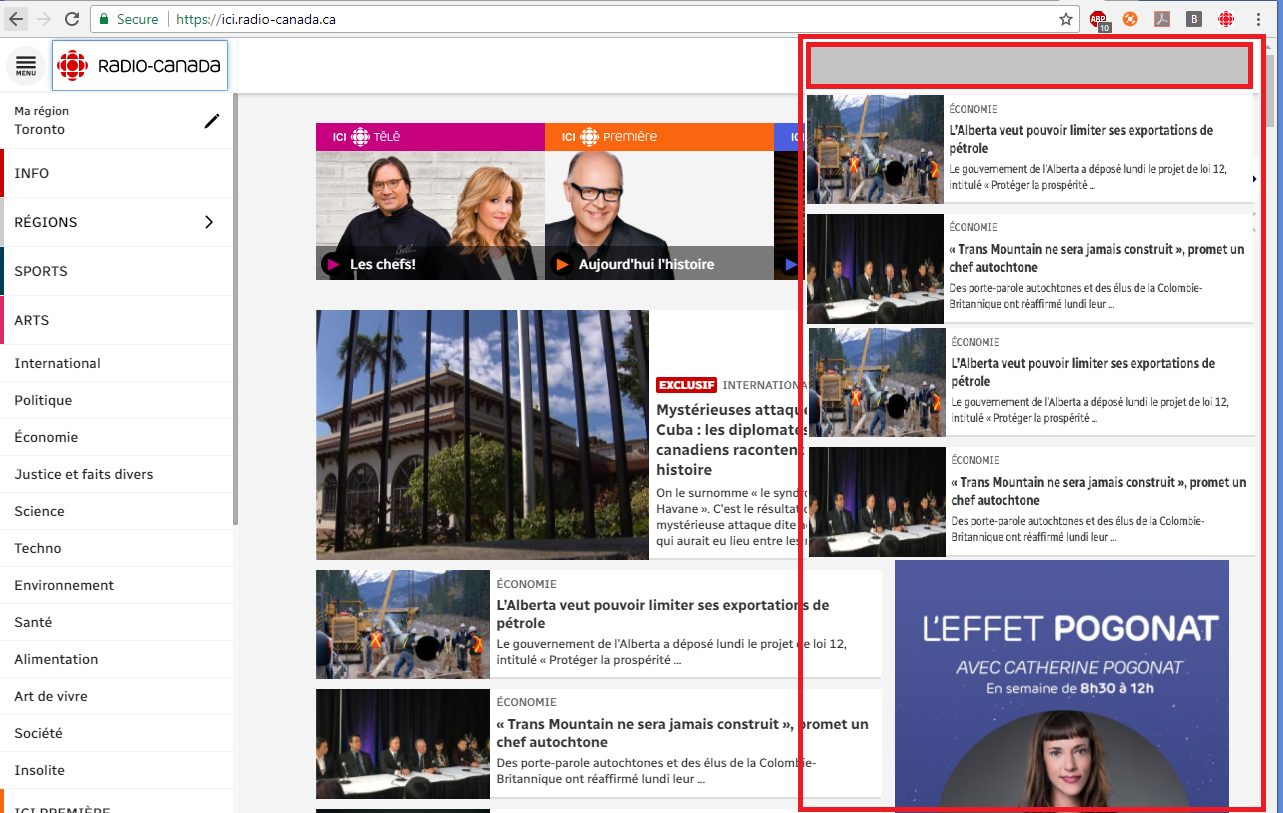View site security info via the lock icon
This screenshot has width=1283, height=813.
103,19
